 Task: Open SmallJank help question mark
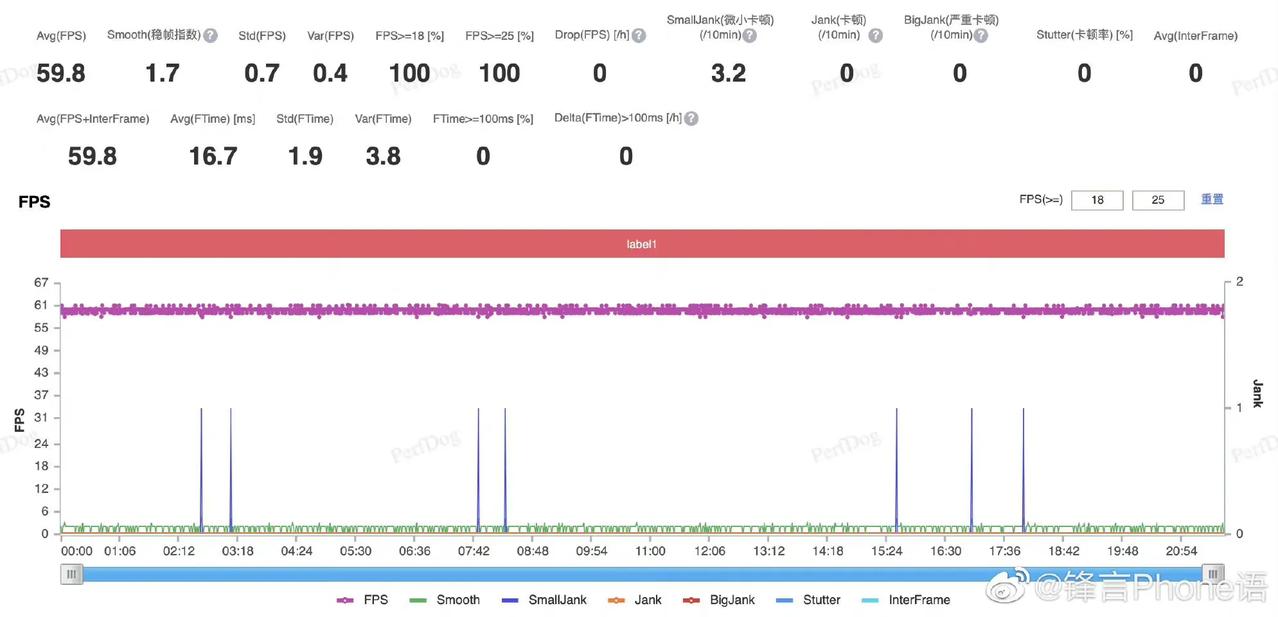coord(749,35)
